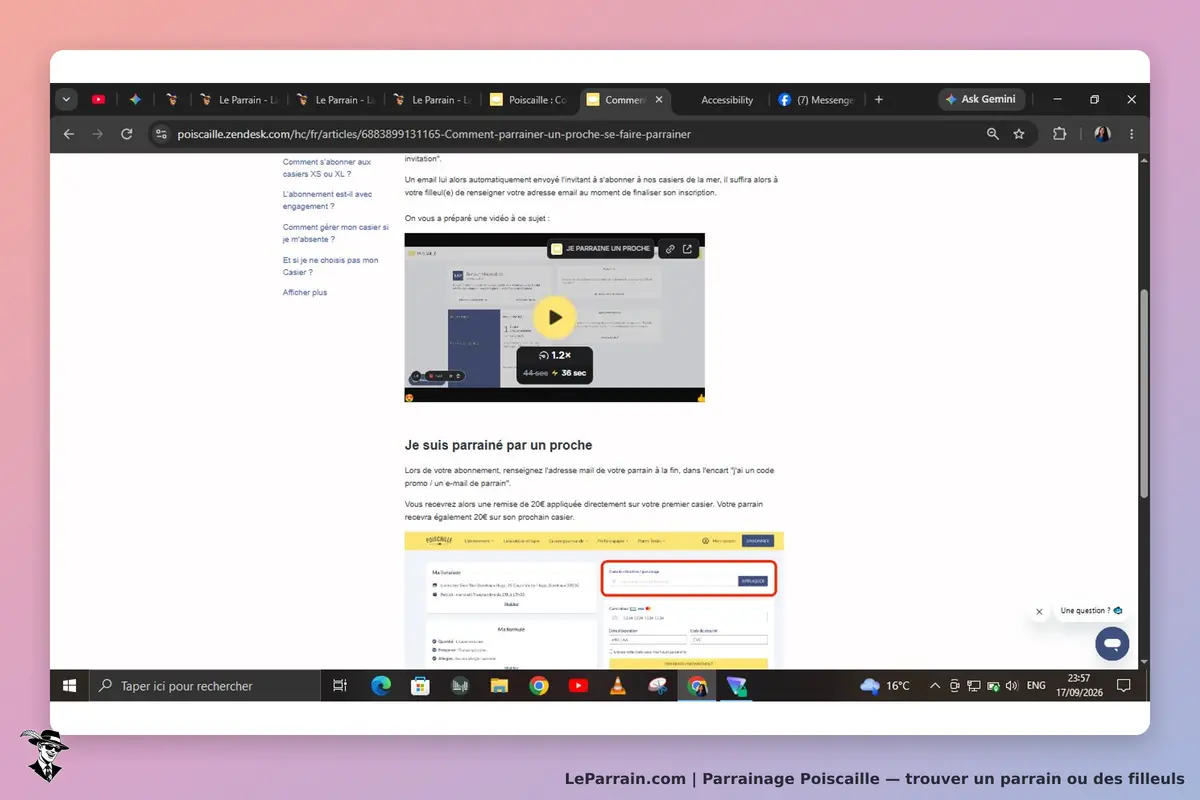Switch to the 'Poiscaille : Co' tab
1200x800 pixels.
528,100
